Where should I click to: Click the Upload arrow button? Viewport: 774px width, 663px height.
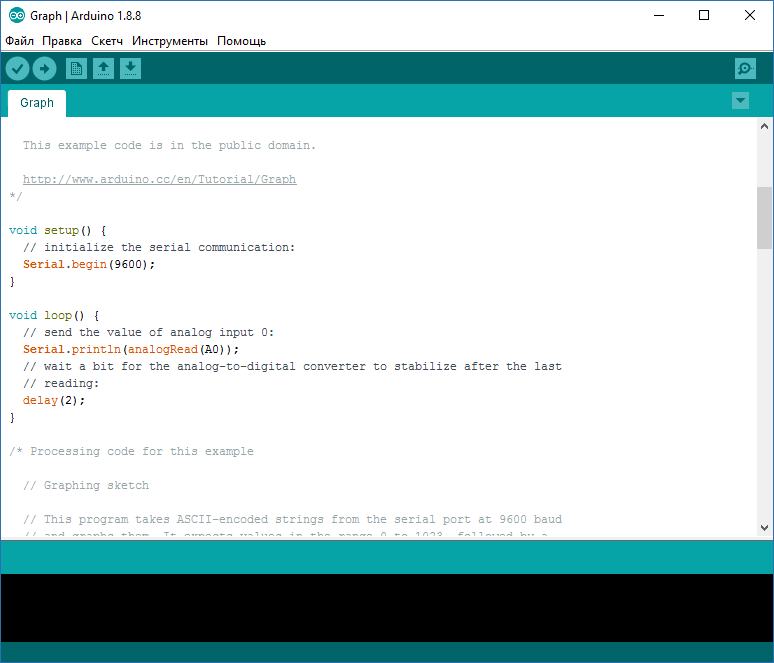44,69
